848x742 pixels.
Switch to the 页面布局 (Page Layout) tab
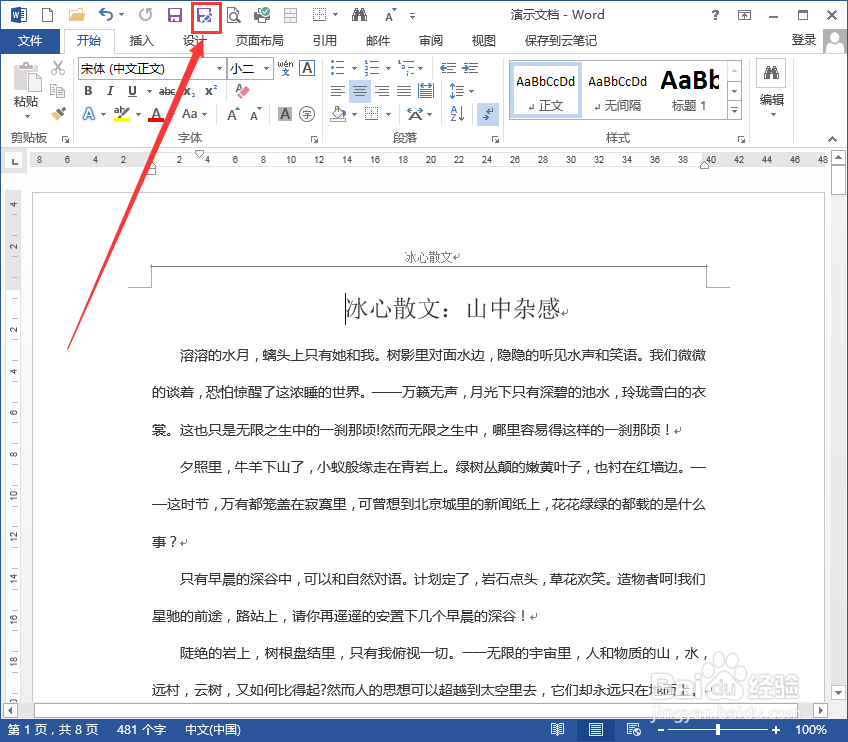point(260,41)
